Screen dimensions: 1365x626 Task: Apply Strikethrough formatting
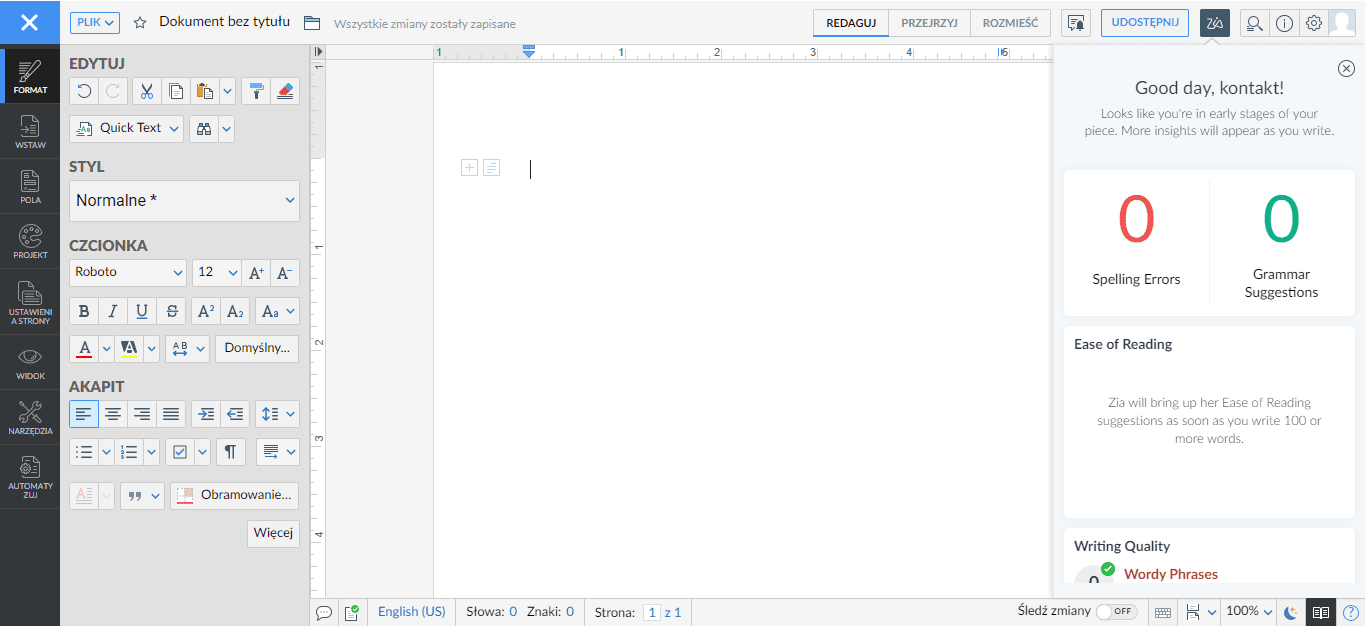coord(172,312)
